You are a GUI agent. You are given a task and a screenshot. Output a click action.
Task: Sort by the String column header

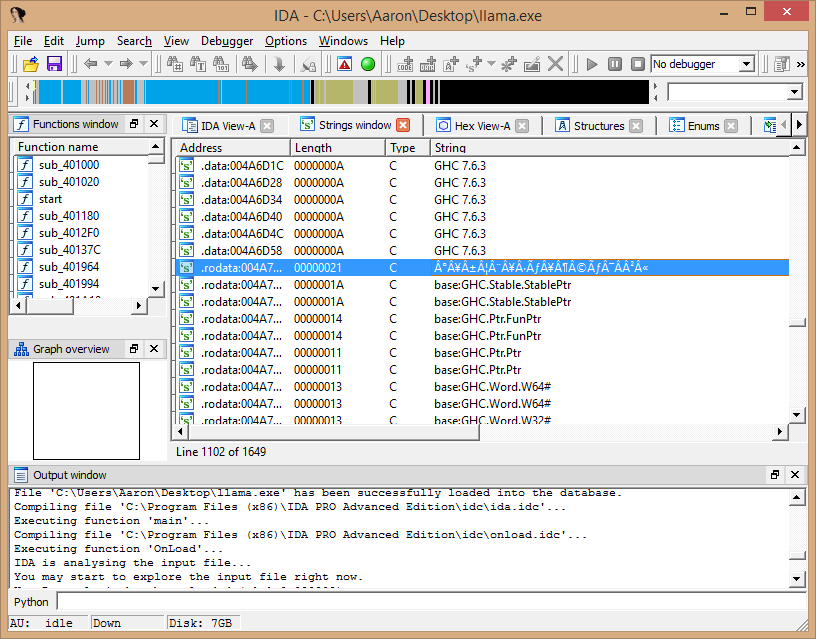[609, 148]
